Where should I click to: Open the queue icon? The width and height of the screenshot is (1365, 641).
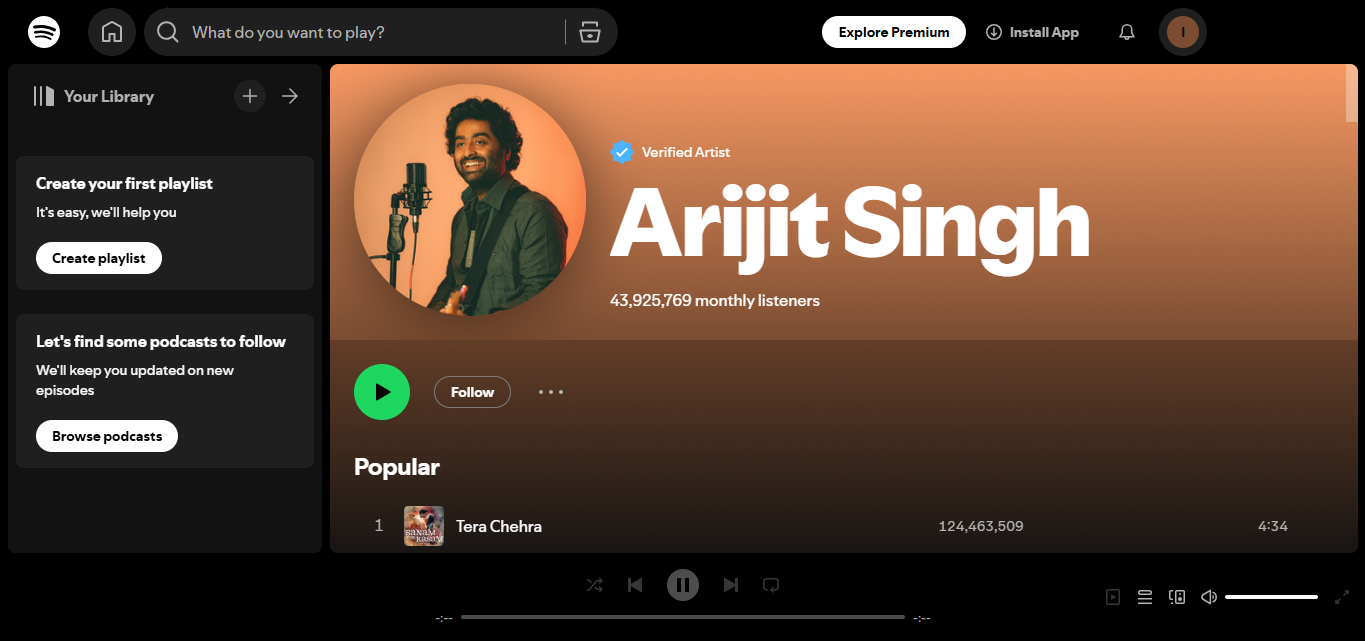pyautogui.click(x=1144, y=596)
